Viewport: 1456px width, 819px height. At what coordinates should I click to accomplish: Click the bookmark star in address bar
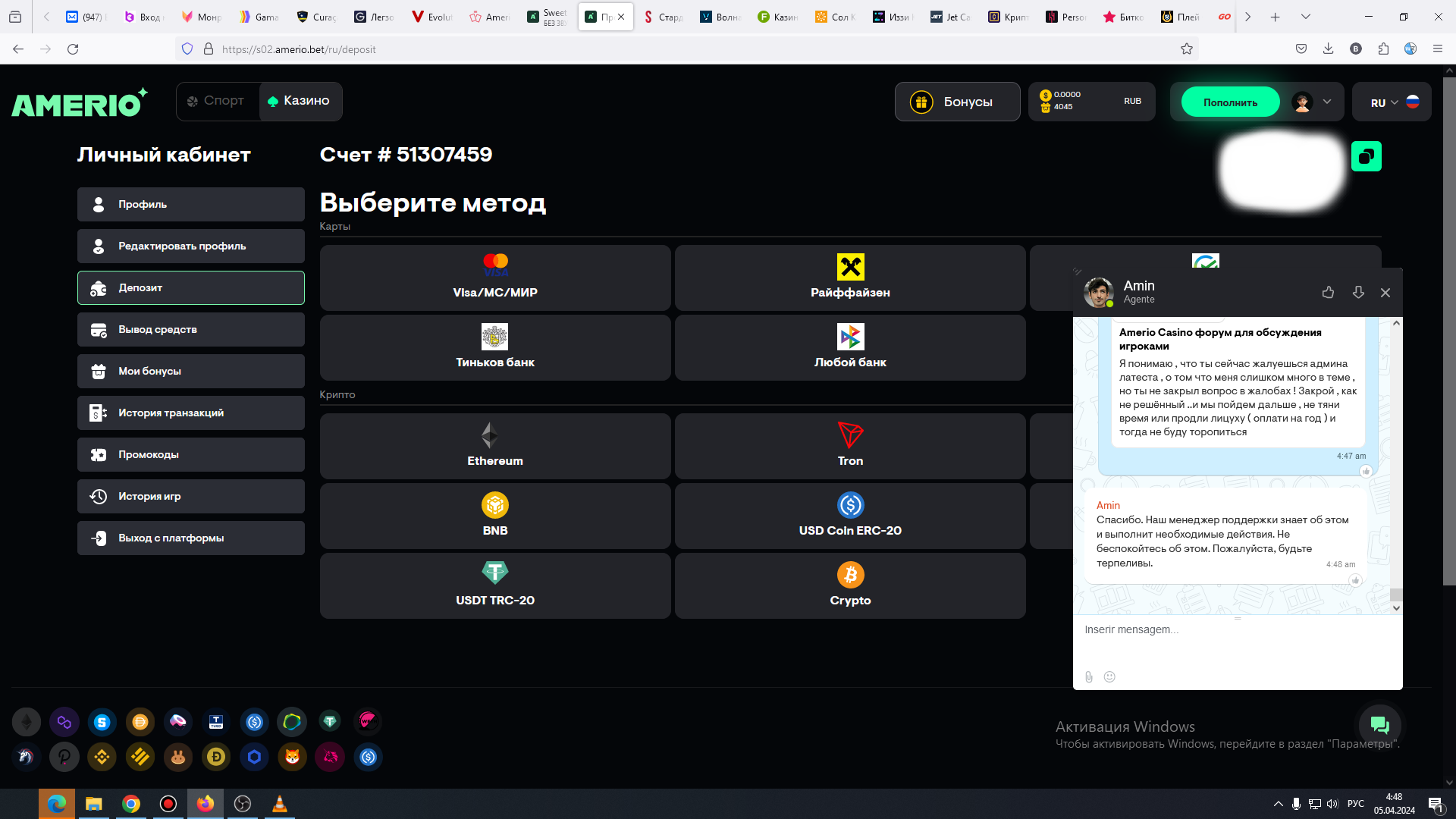(x=1187, y=49)
